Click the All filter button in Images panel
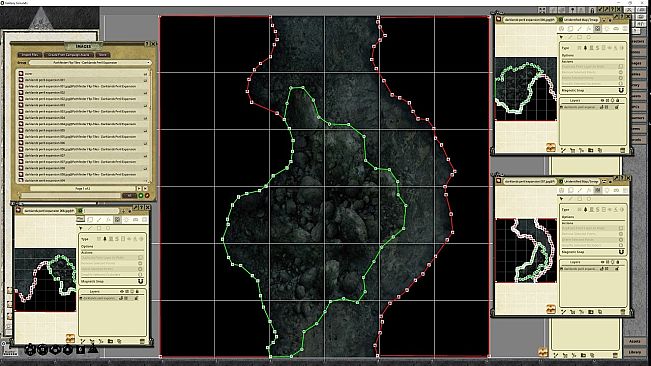651x366 pixels. click(x=130, y=195)
